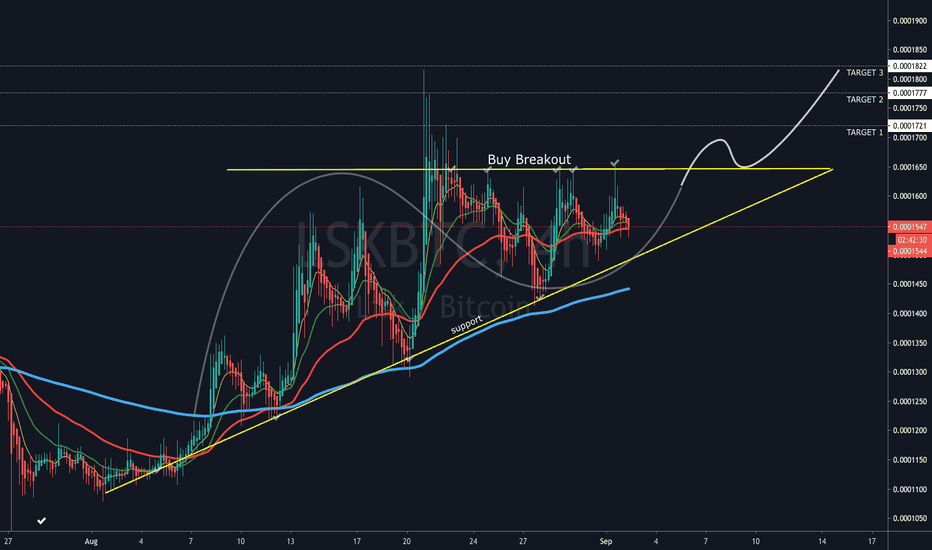Click the 0.0001150 price axis label
The height and width of the screenshot is (550, 932).
[909, 460]
